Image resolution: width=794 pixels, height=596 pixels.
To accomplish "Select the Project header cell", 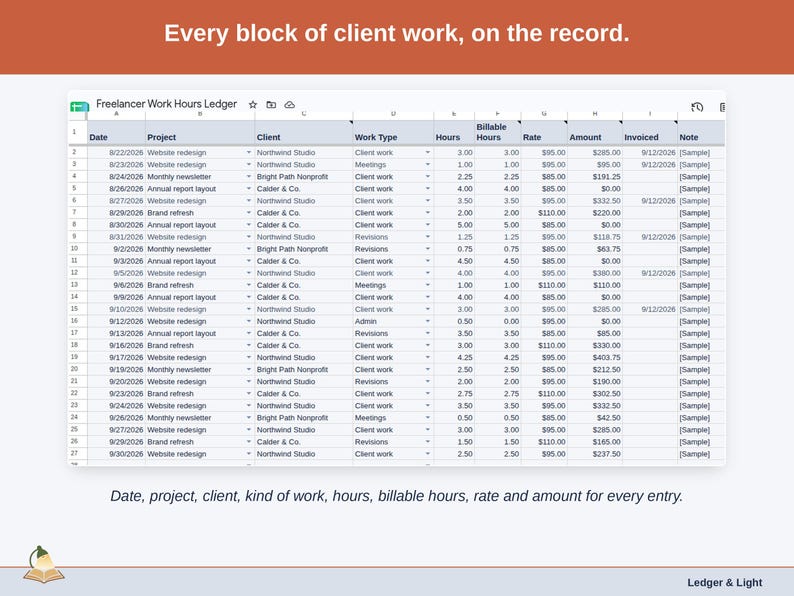I will coord(200,133).
